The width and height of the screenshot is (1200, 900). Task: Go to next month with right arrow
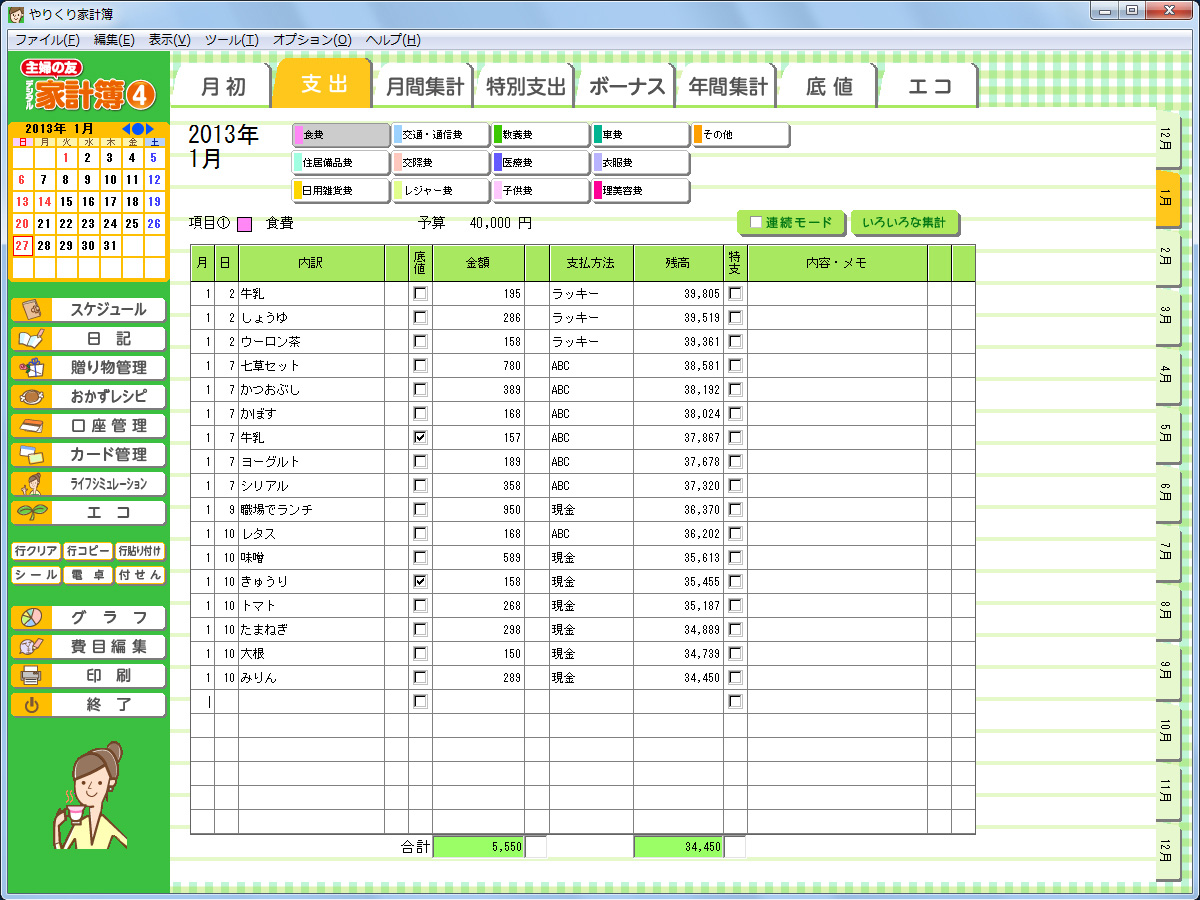150,129
